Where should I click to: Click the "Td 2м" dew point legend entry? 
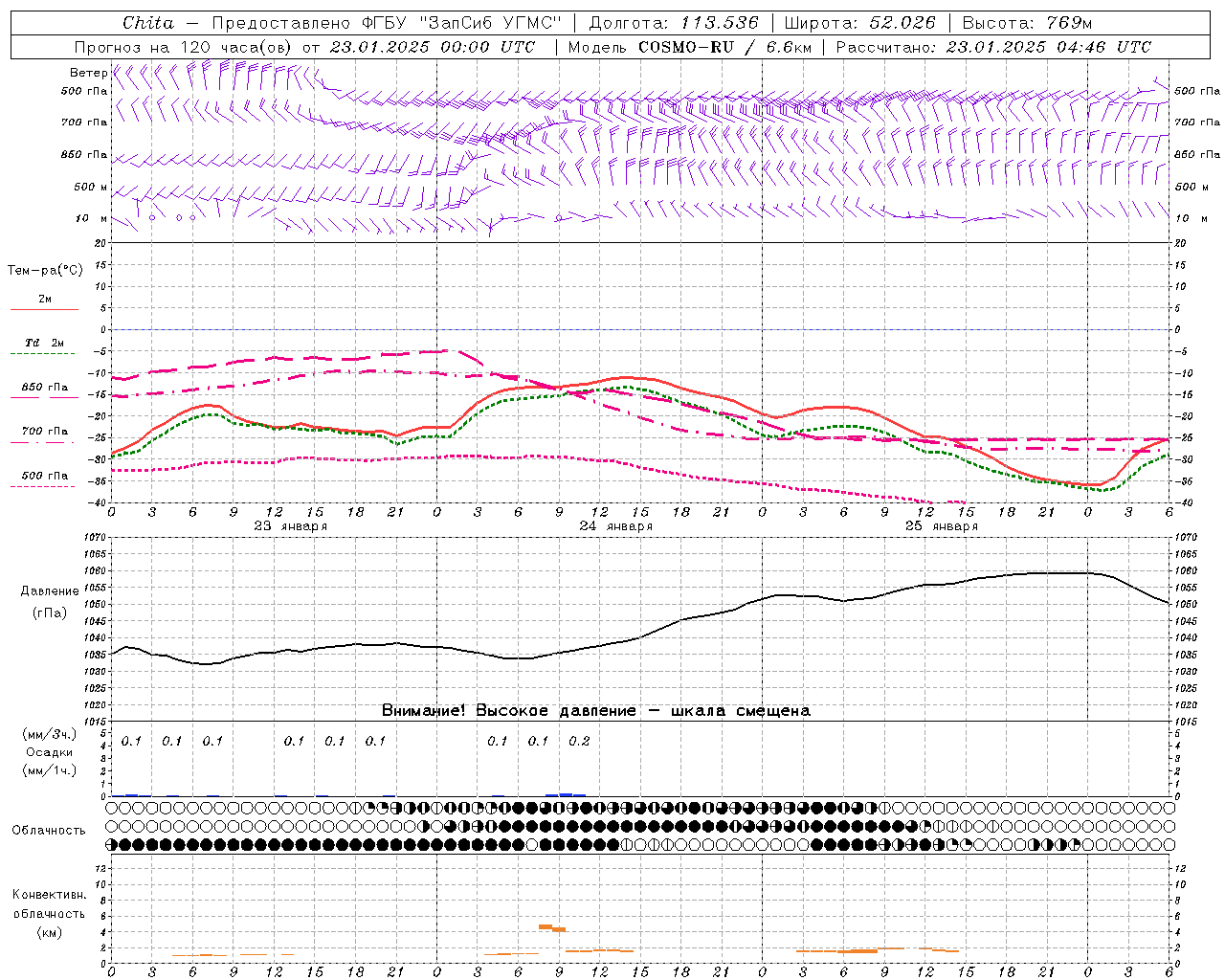pyautogui.click(x=45, y=343)
